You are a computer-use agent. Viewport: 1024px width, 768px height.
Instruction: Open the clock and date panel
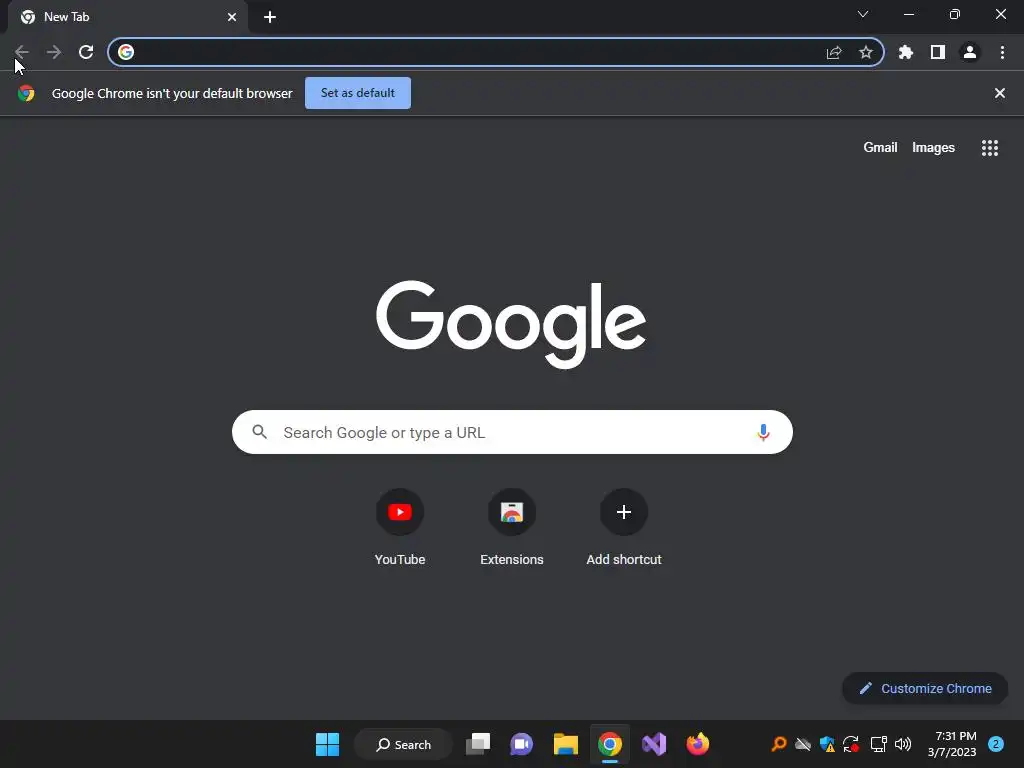[x=952, y=744]
